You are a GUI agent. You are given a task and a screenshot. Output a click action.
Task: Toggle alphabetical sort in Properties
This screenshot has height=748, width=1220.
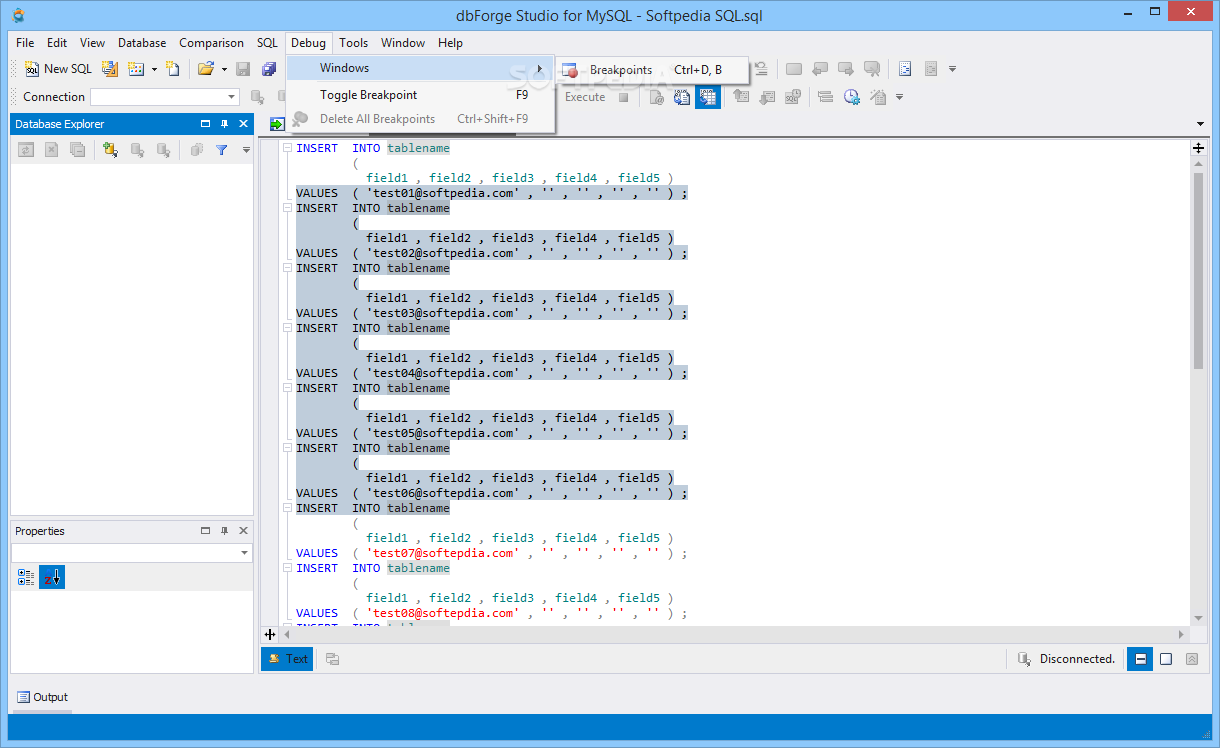pos(52,577)
